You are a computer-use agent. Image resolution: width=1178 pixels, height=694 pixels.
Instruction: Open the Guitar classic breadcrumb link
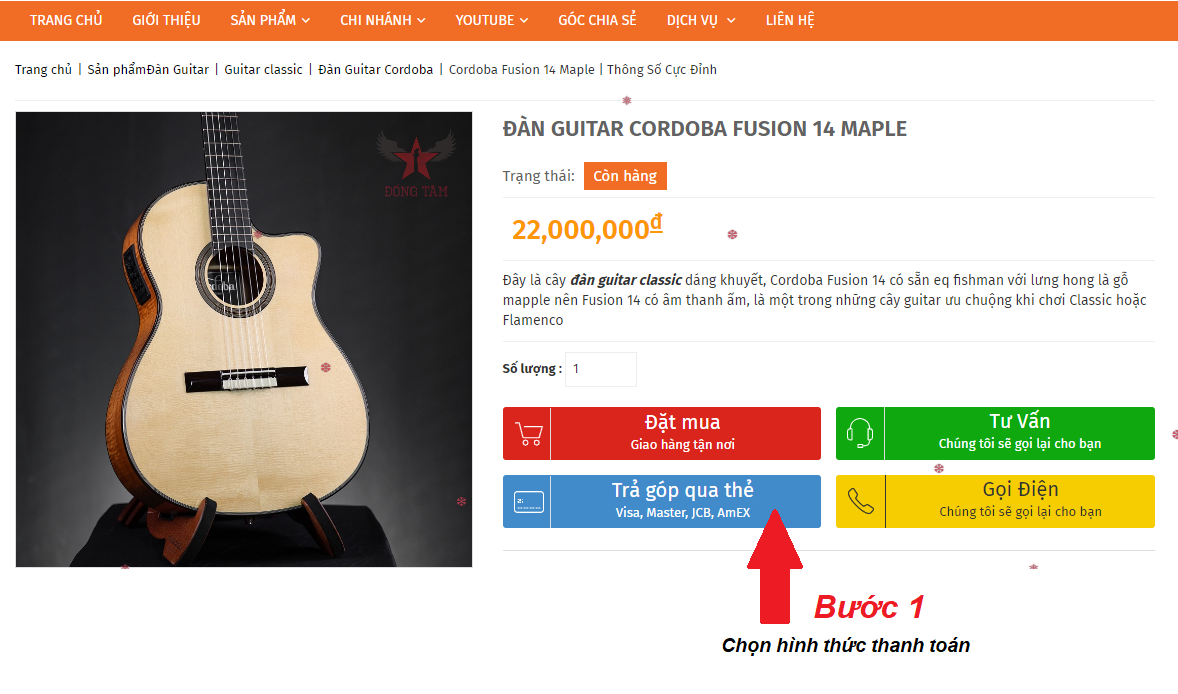click(263, 70)
